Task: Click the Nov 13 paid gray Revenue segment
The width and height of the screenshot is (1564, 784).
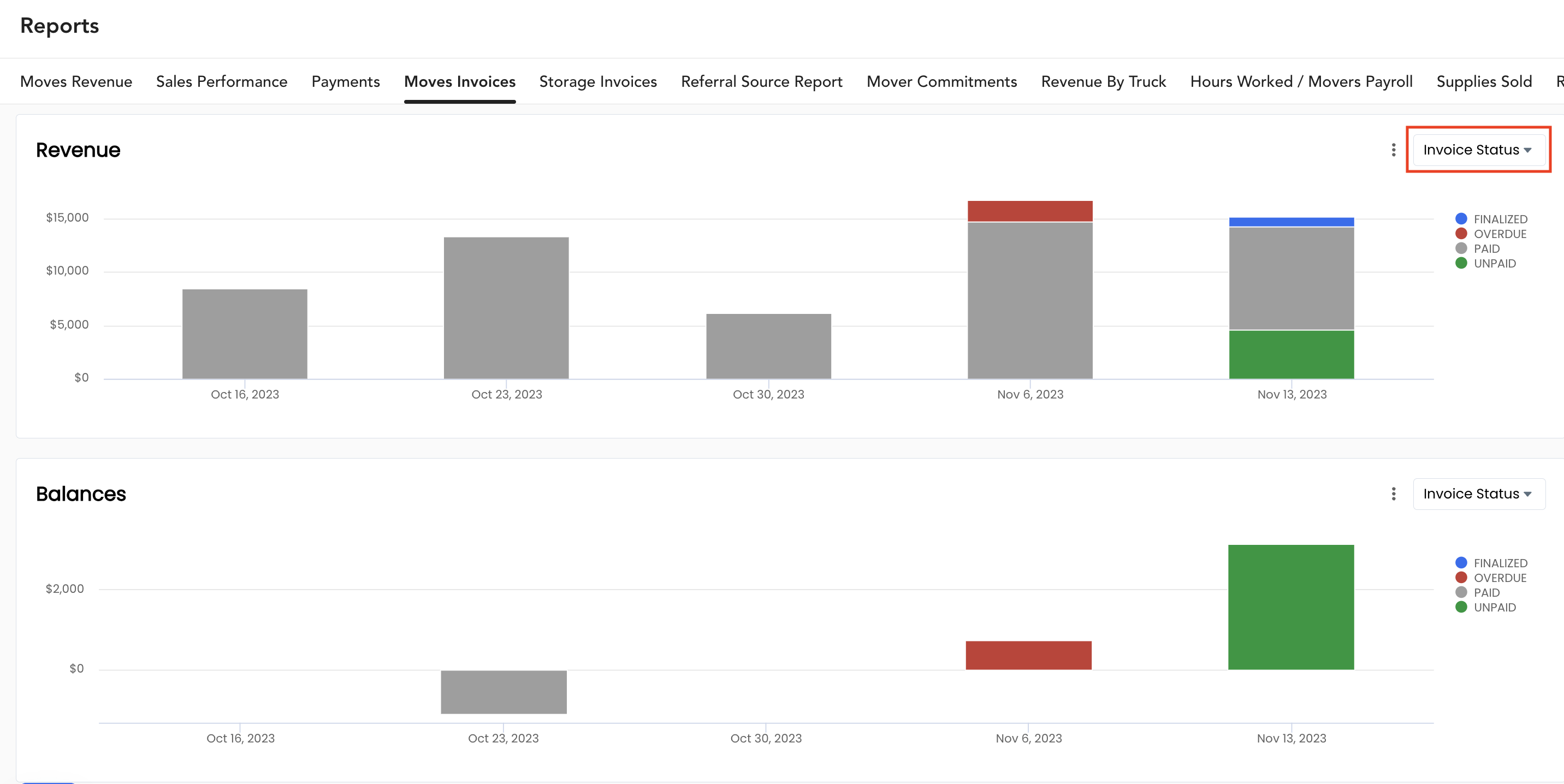Action: [x=1292, y=278]
